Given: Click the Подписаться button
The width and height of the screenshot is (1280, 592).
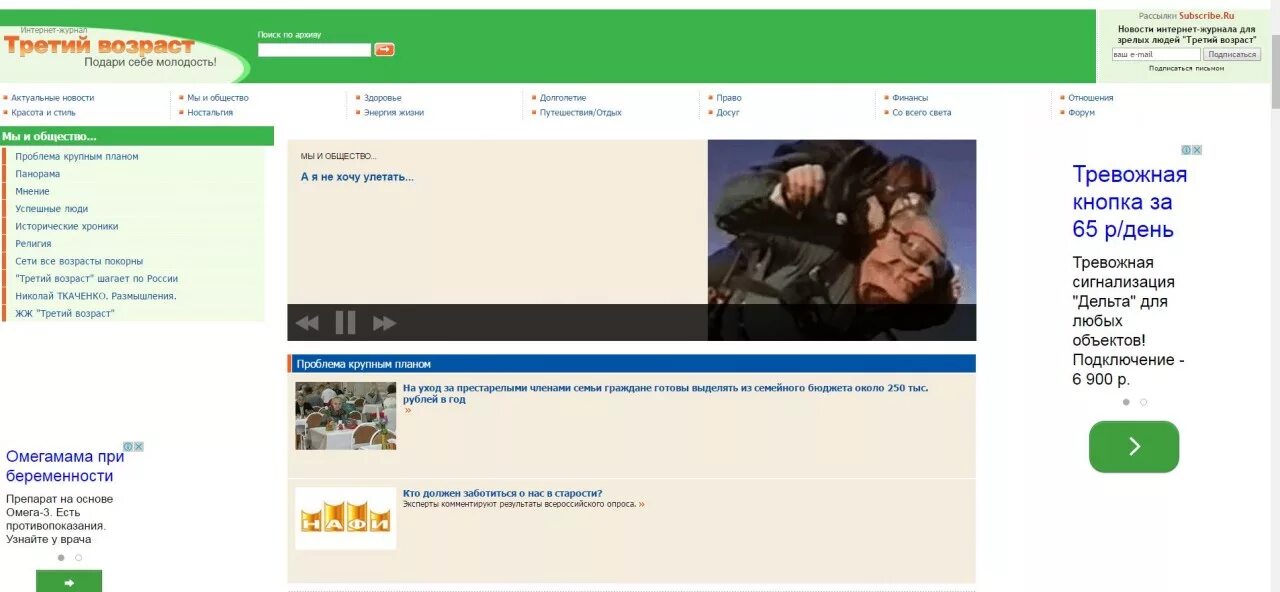Looking at the screenshot, I should tap(1232, 54).
